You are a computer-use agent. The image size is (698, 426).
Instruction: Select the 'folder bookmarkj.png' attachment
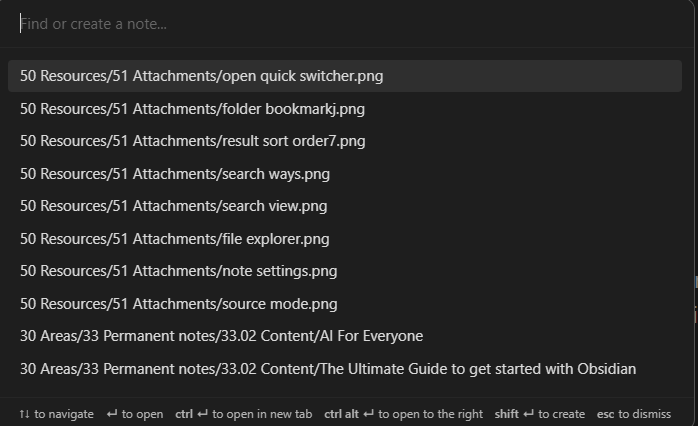tap(193, 108)
